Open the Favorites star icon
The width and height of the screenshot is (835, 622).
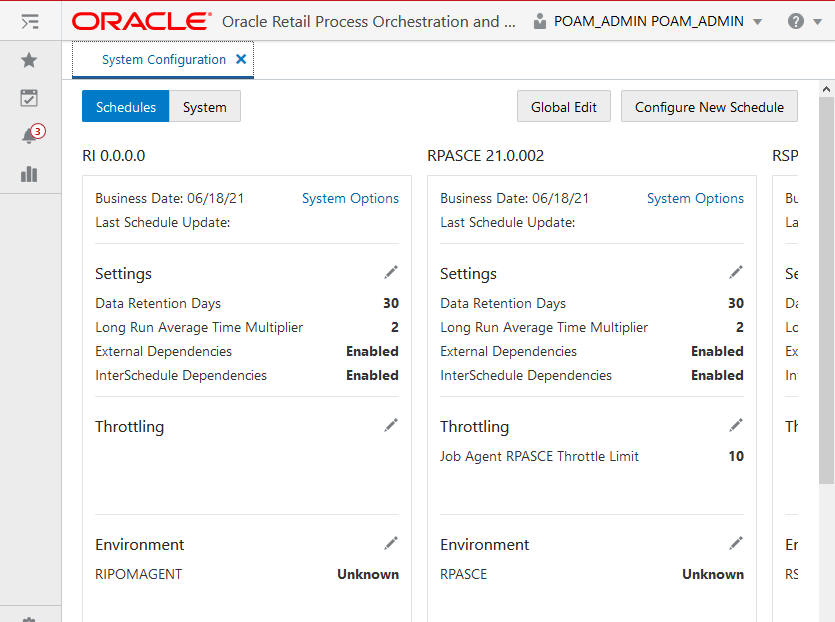[x=29, y=60]
